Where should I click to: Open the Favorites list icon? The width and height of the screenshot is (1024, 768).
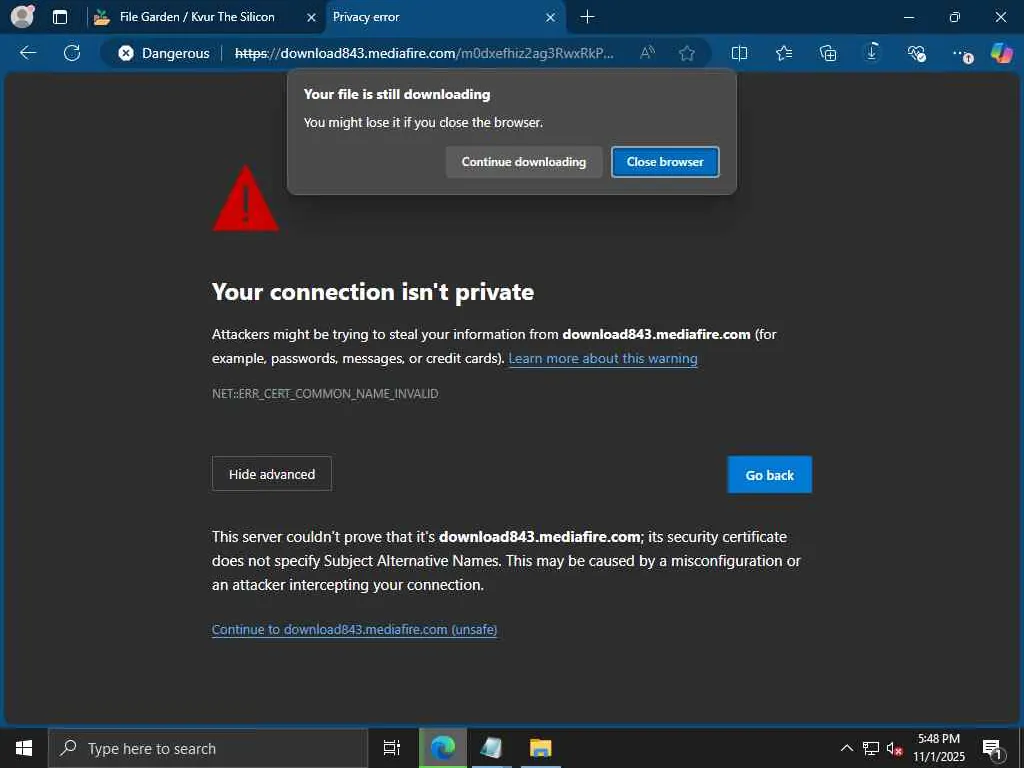[784, 53]
